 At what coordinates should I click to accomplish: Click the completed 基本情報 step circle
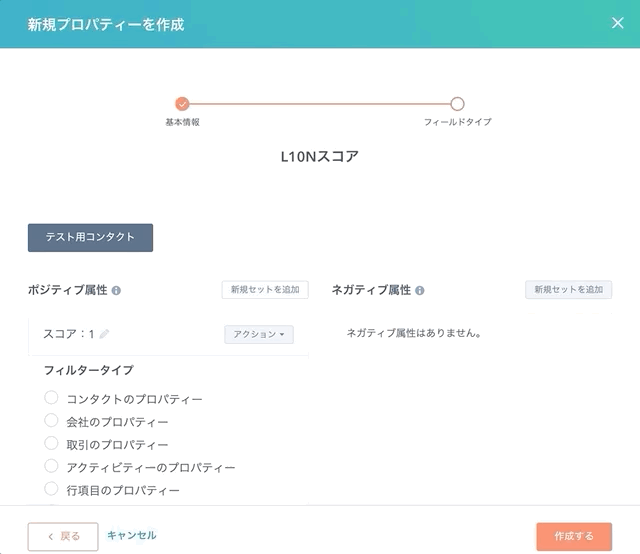[x=182, y=104]
